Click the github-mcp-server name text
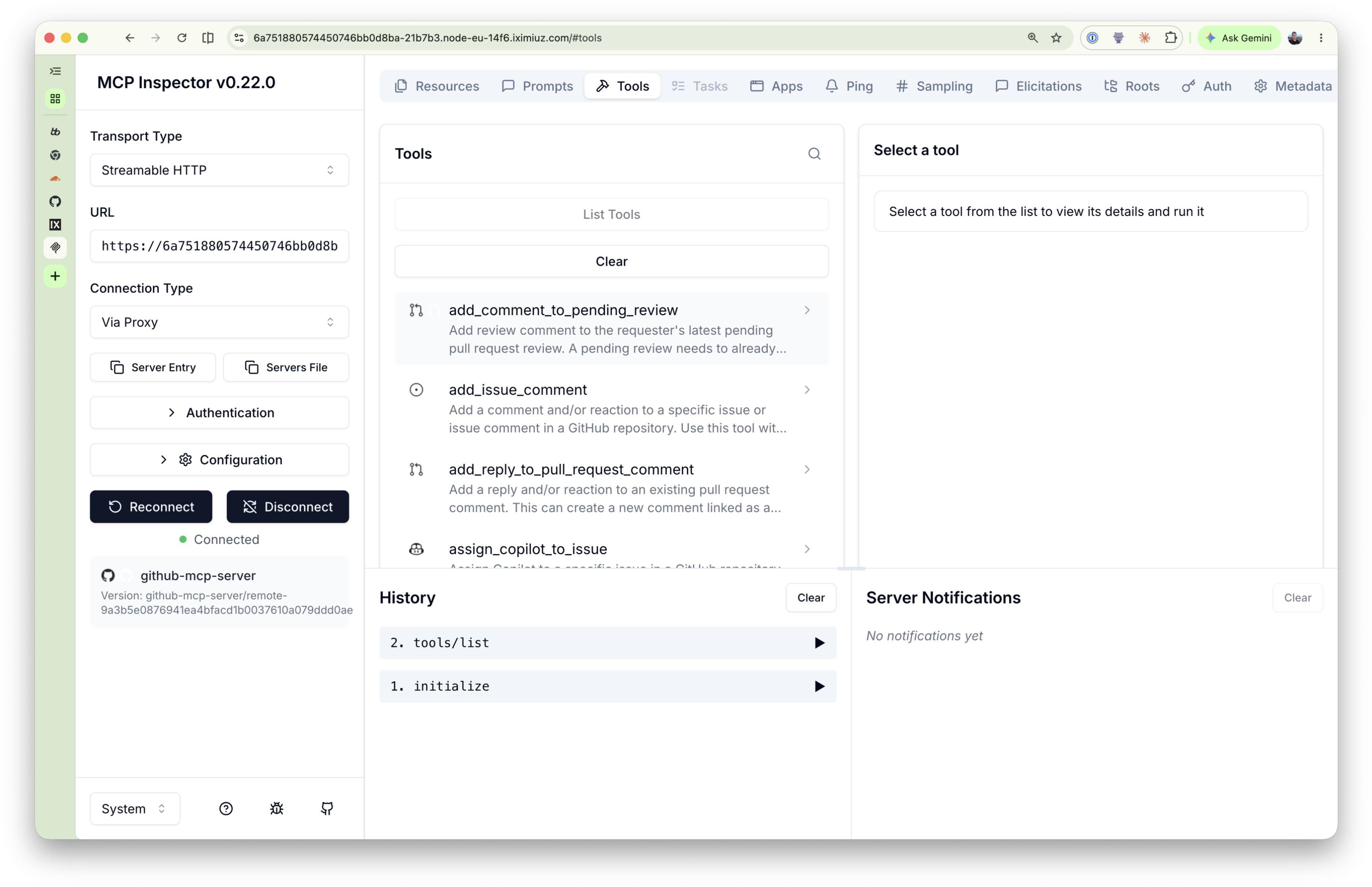The width and height of the screenshot is (1372, 887). 198,576
